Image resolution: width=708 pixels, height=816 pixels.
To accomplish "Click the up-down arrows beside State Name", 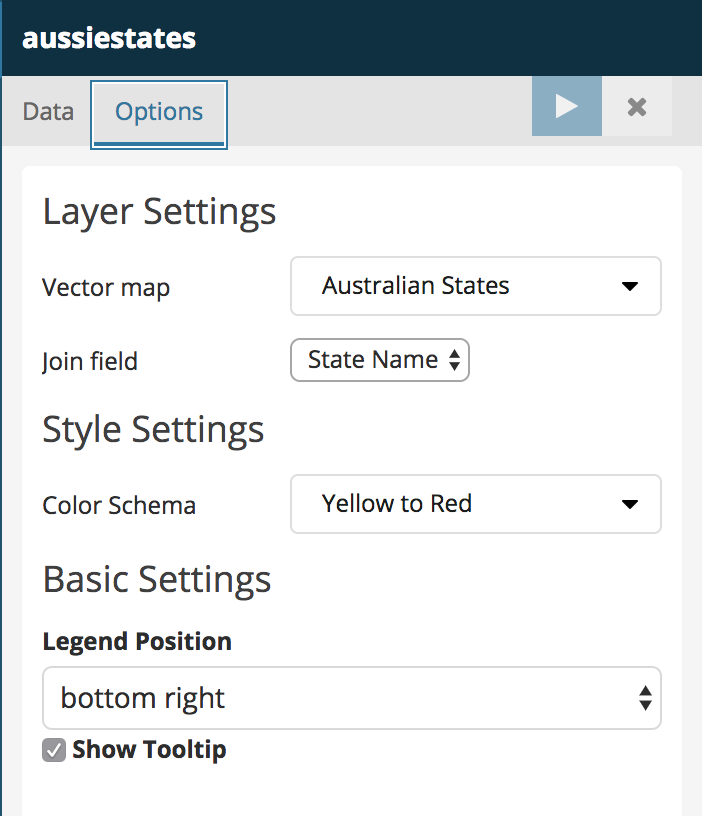I will click(x=454, y=361).
